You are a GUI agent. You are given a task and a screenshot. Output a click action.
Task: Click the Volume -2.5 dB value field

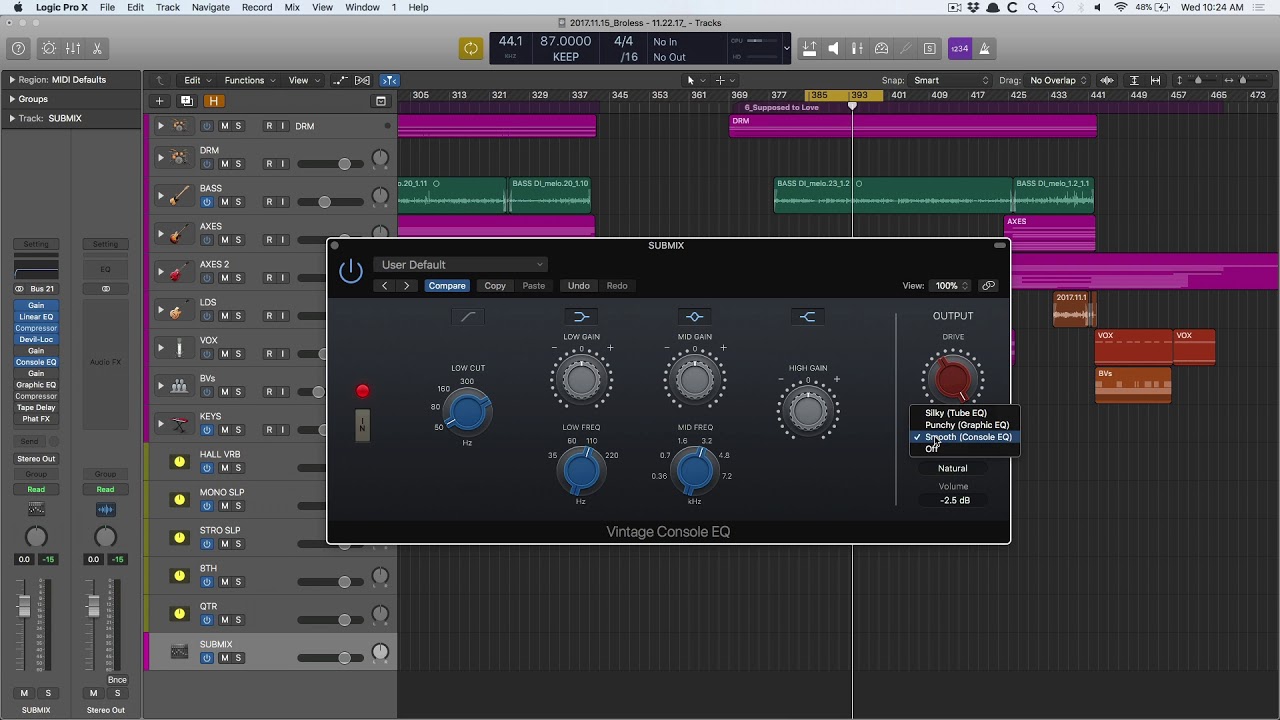point(955,500)
